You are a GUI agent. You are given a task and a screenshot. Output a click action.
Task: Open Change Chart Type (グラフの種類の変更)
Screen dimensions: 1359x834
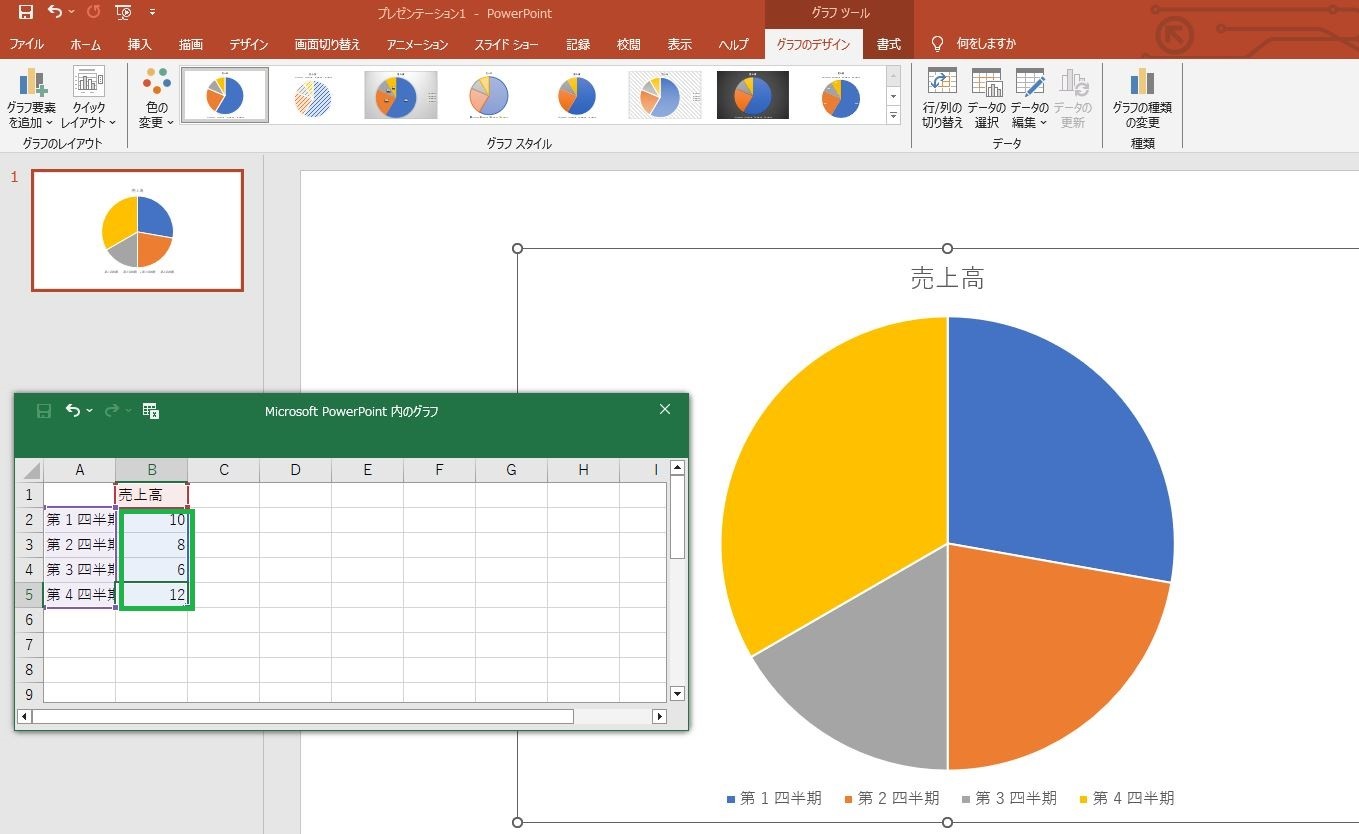click(x=1142, y=98)
